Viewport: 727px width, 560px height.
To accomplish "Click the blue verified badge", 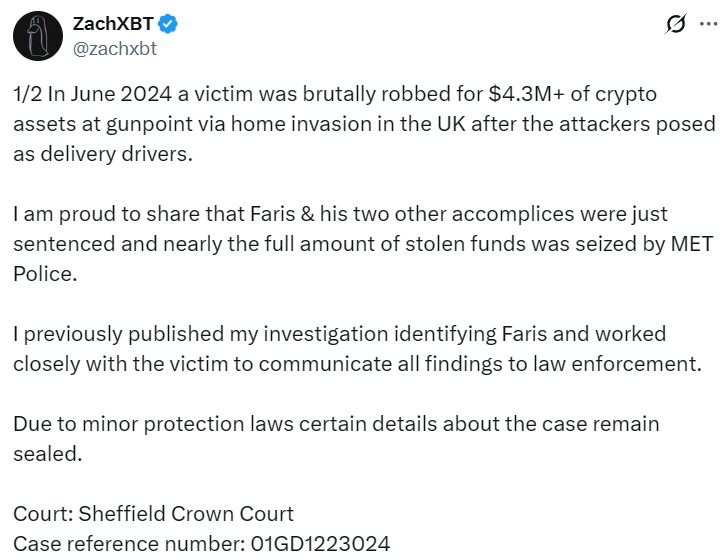I will (x=169, y=25).
